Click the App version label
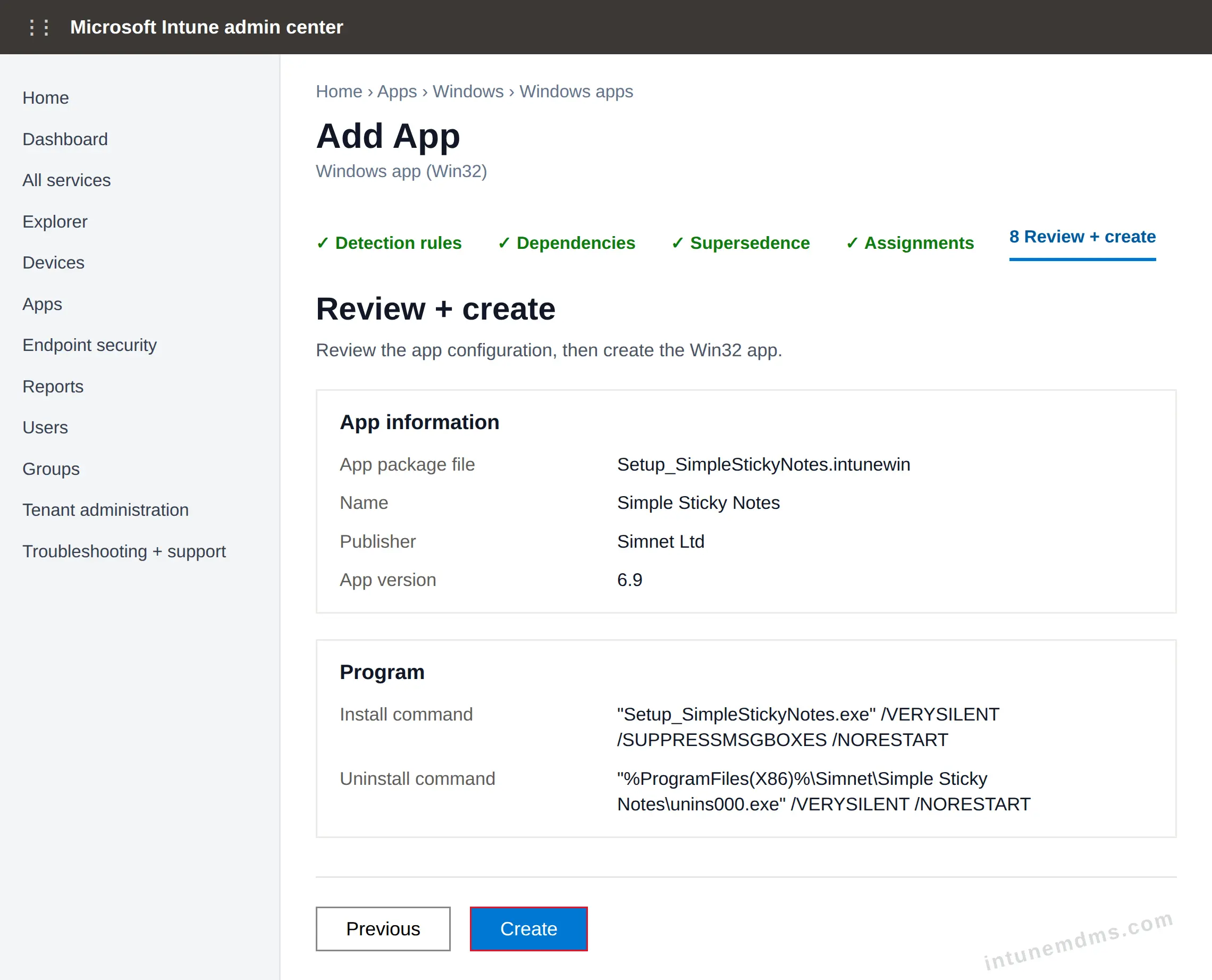 pyautogui.click(x=388, y=580)
